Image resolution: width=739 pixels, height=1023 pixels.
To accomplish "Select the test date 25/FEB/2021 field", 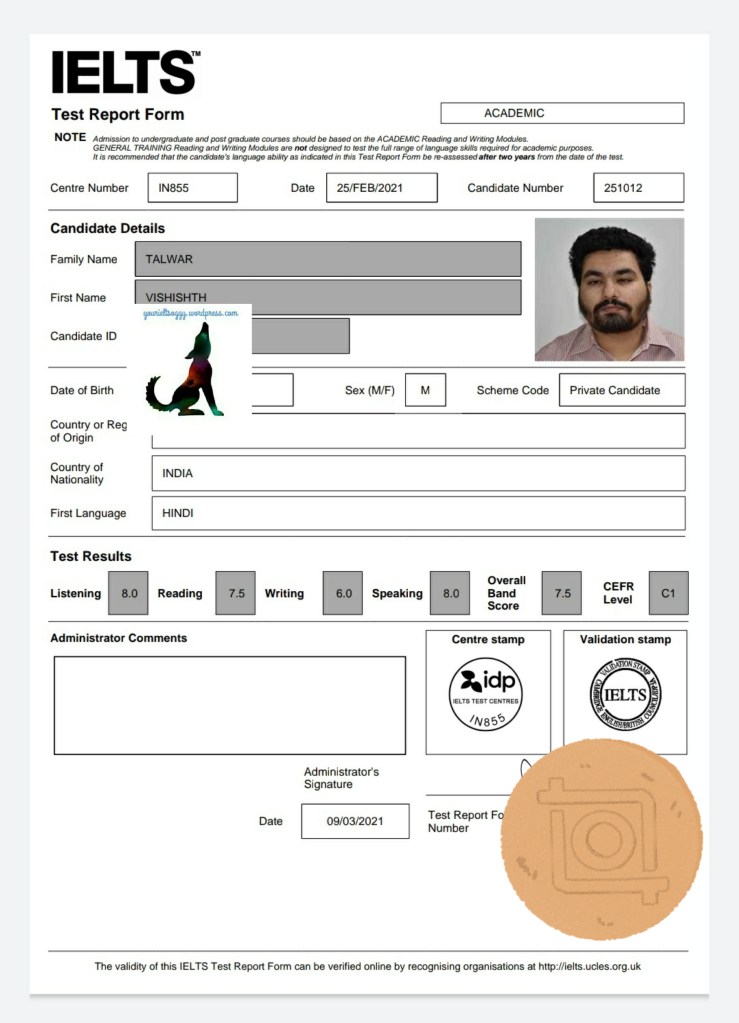I will click(x=381, y=188).
